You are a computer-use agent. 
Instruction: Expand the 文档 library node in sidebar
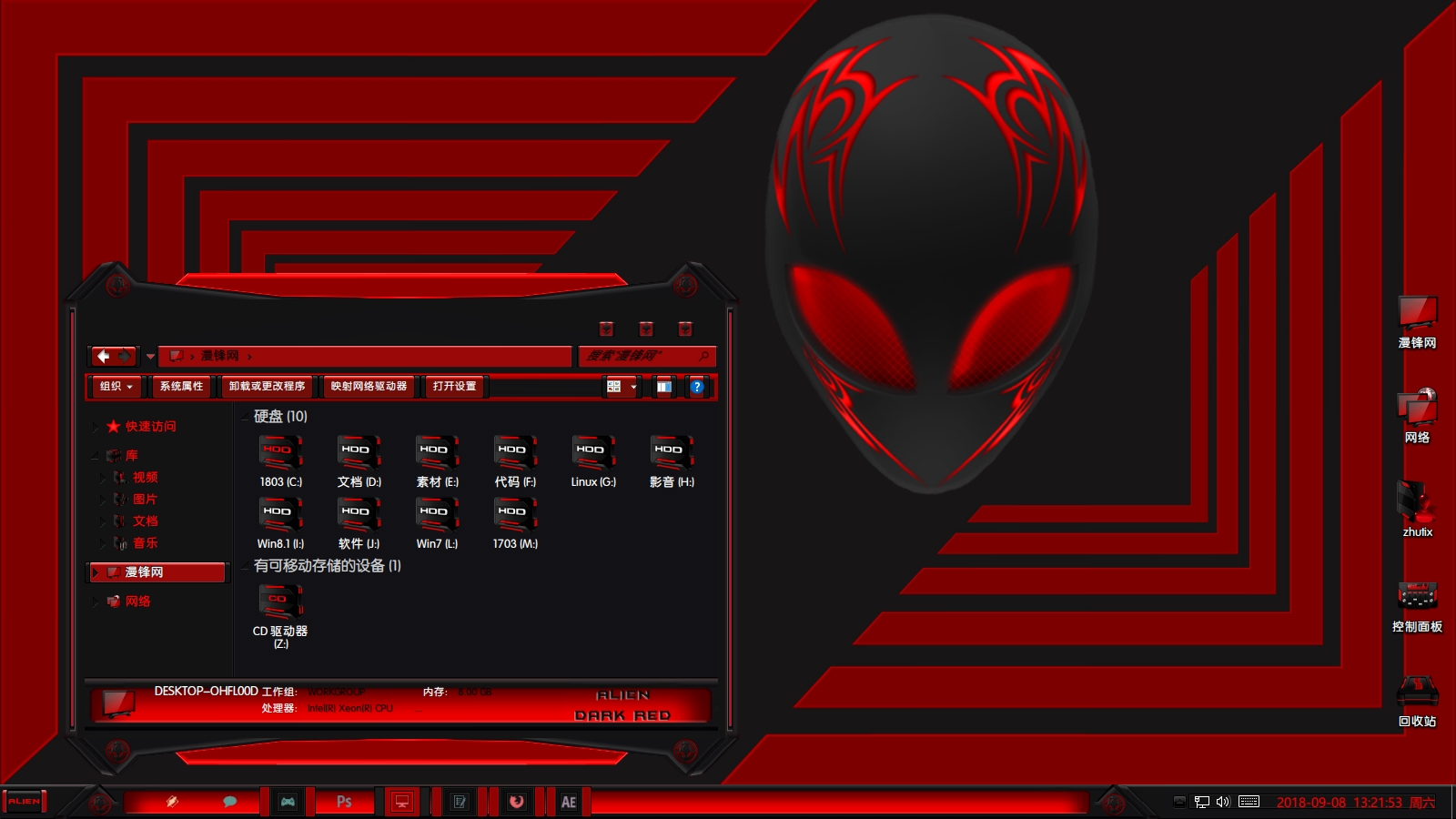(x=102, y=521)
